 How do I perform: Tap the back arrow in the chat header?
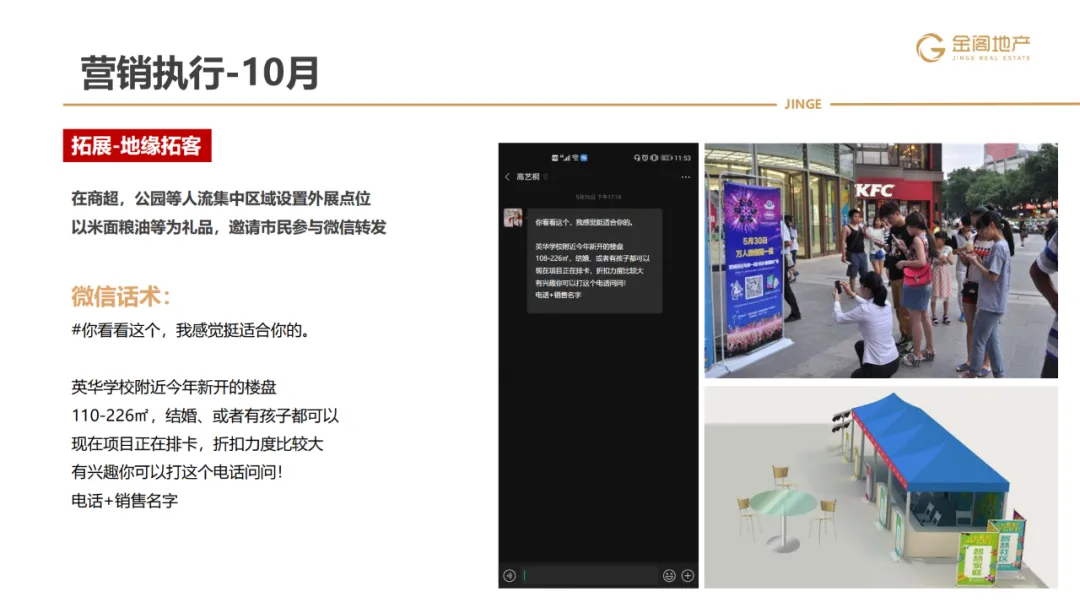point(507,176)
